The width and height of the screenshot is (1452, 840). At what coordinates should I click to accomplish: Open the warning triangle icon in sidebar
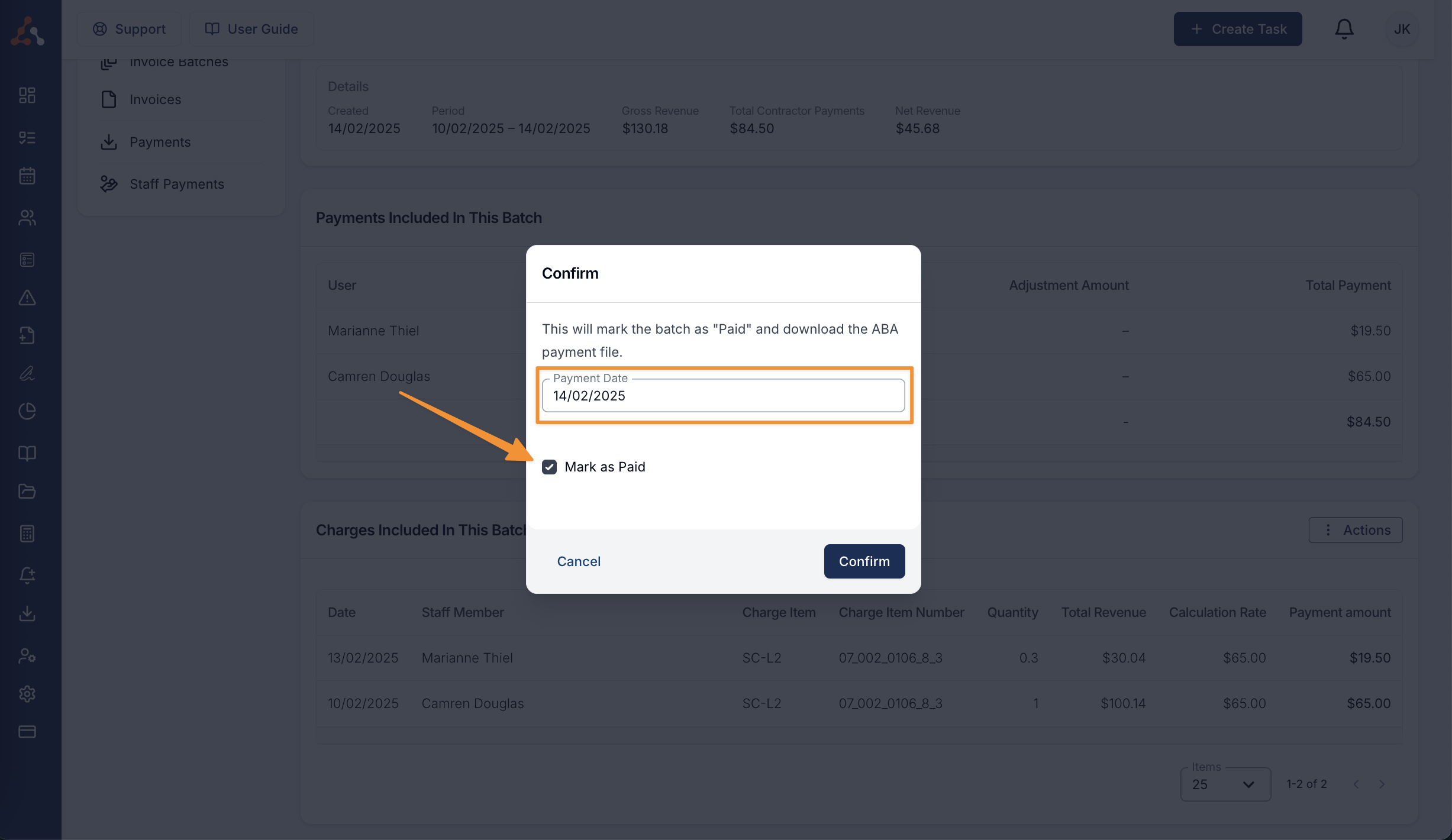[x=27, y=298]
